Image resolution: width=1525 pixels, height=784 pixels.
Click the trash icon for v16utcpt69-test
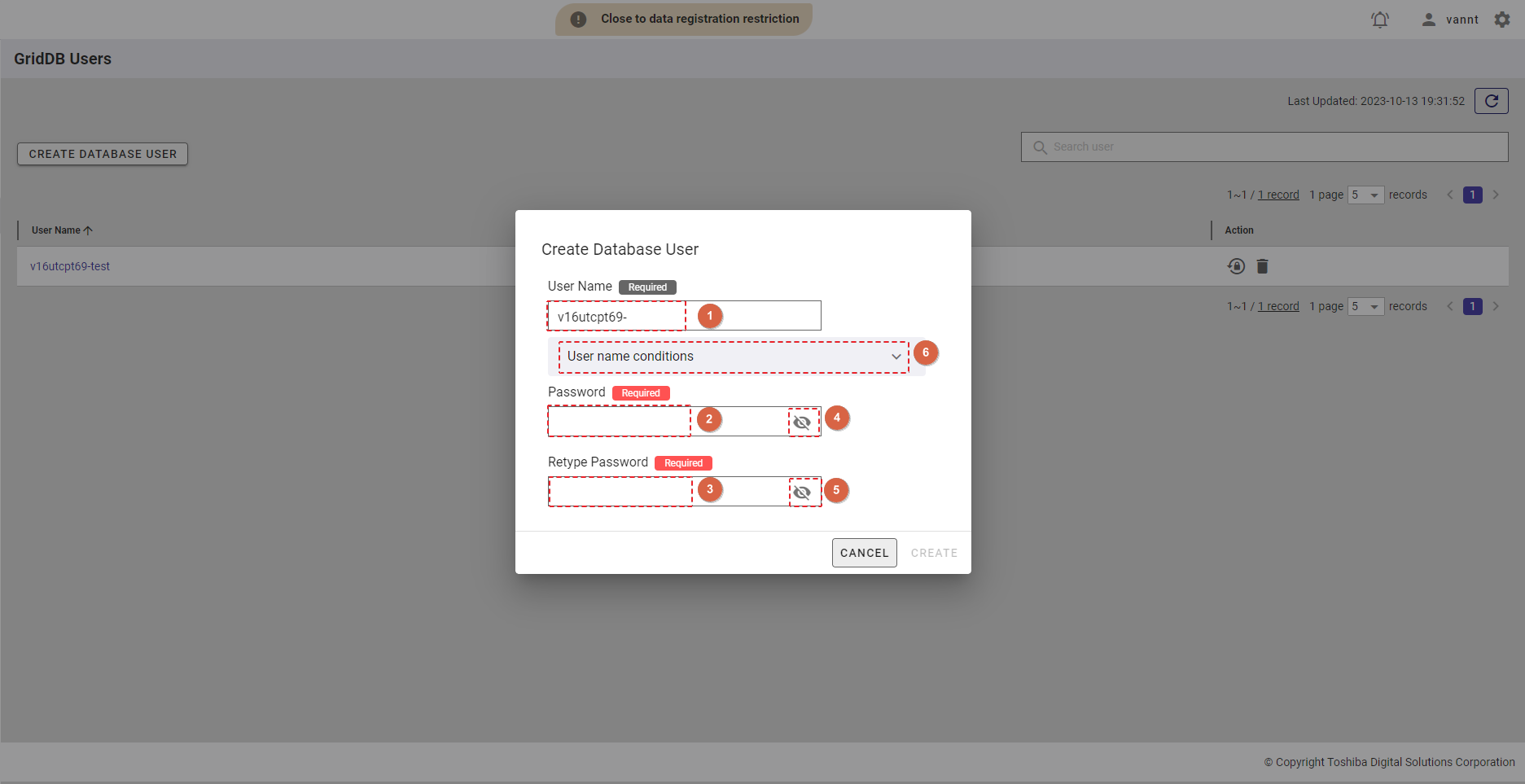[1262, 266]
